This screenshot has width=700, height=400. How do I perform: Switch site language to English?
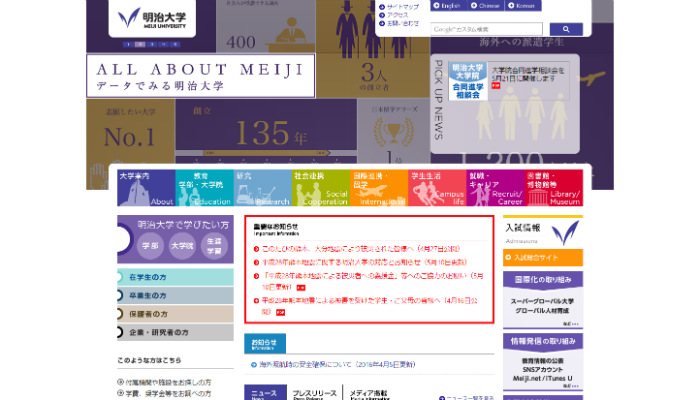(447, 6)
